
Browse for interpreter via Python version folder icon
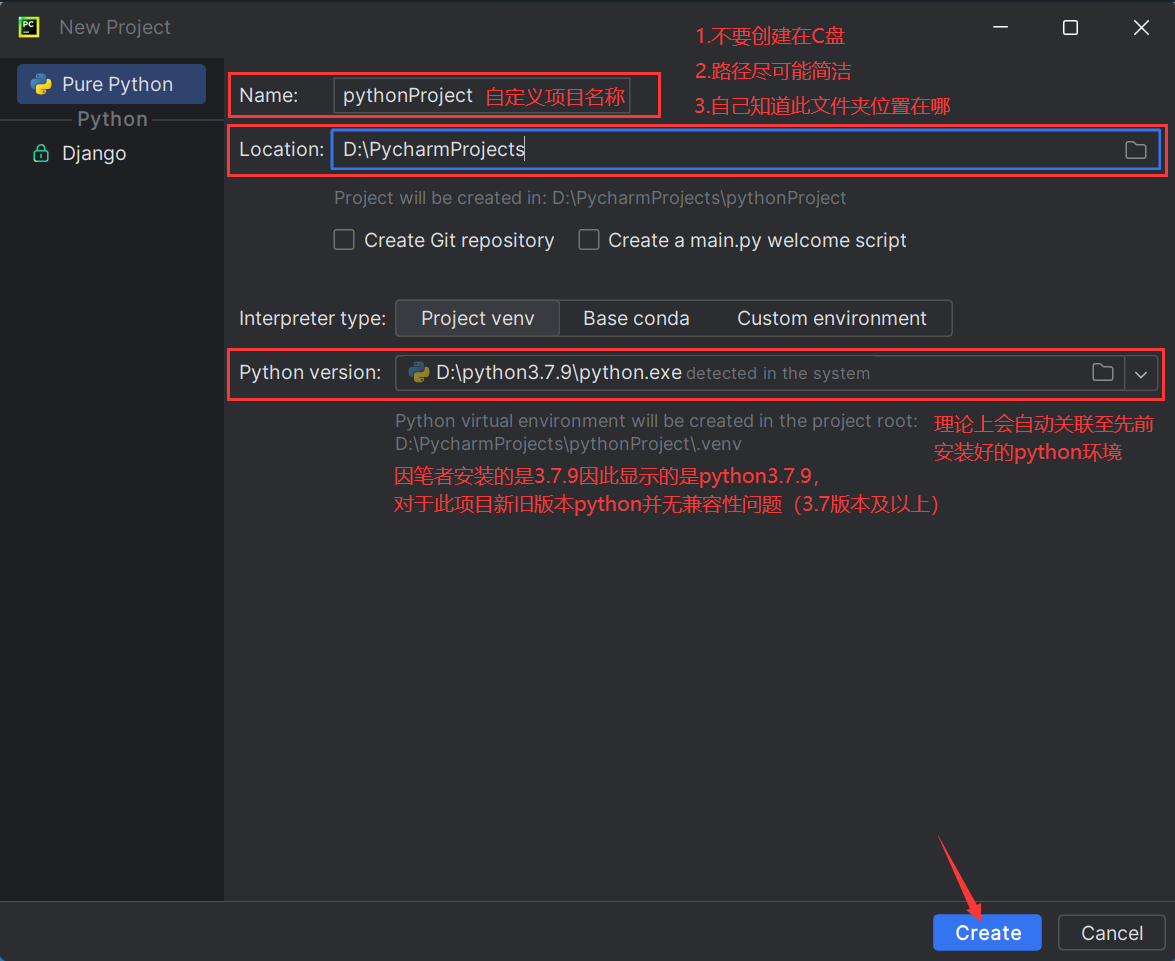coord(1102,373)
